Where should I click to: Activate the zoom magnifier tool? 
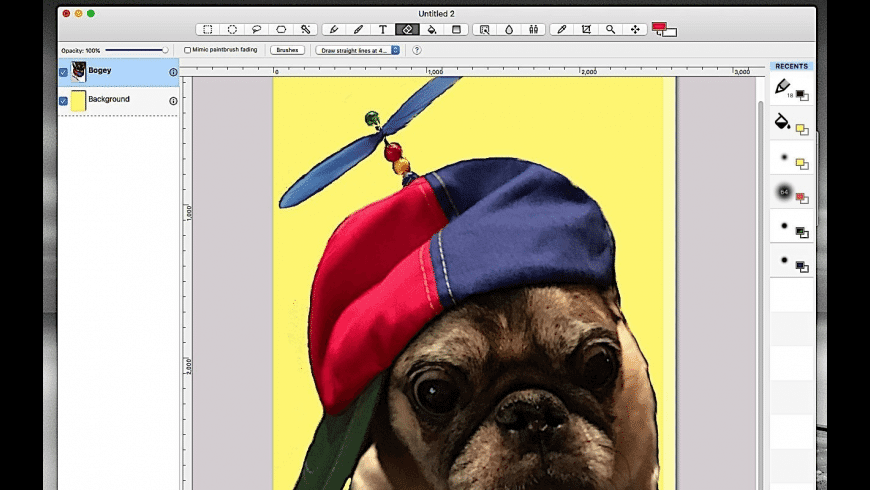point(610,30)
